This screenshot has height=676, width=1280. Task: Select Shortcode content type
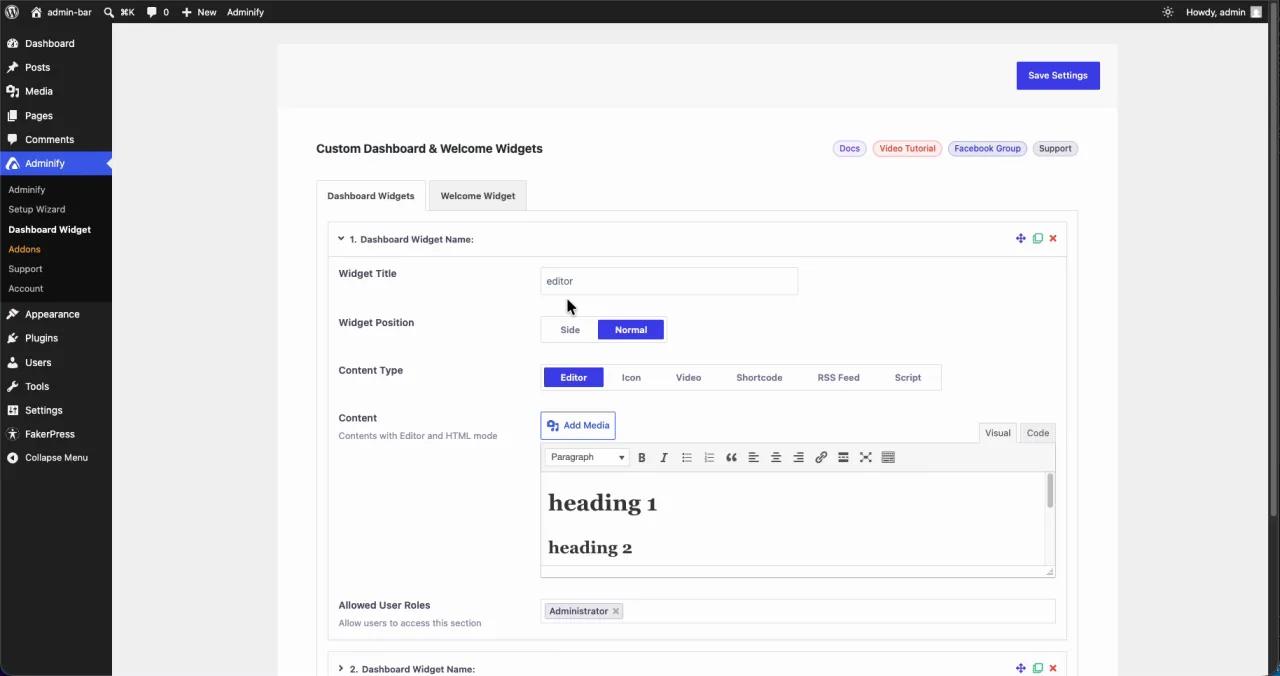[x=759, y=377]
